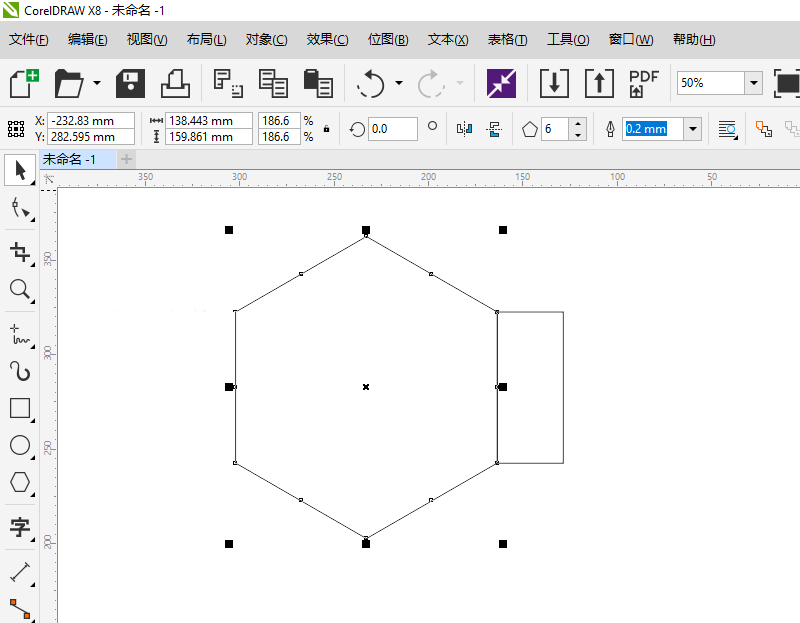Image resolution: width=800 pixels, height=623 pixels.
Task: Select the Zoom magnifier tool
Action: point(19,290)
